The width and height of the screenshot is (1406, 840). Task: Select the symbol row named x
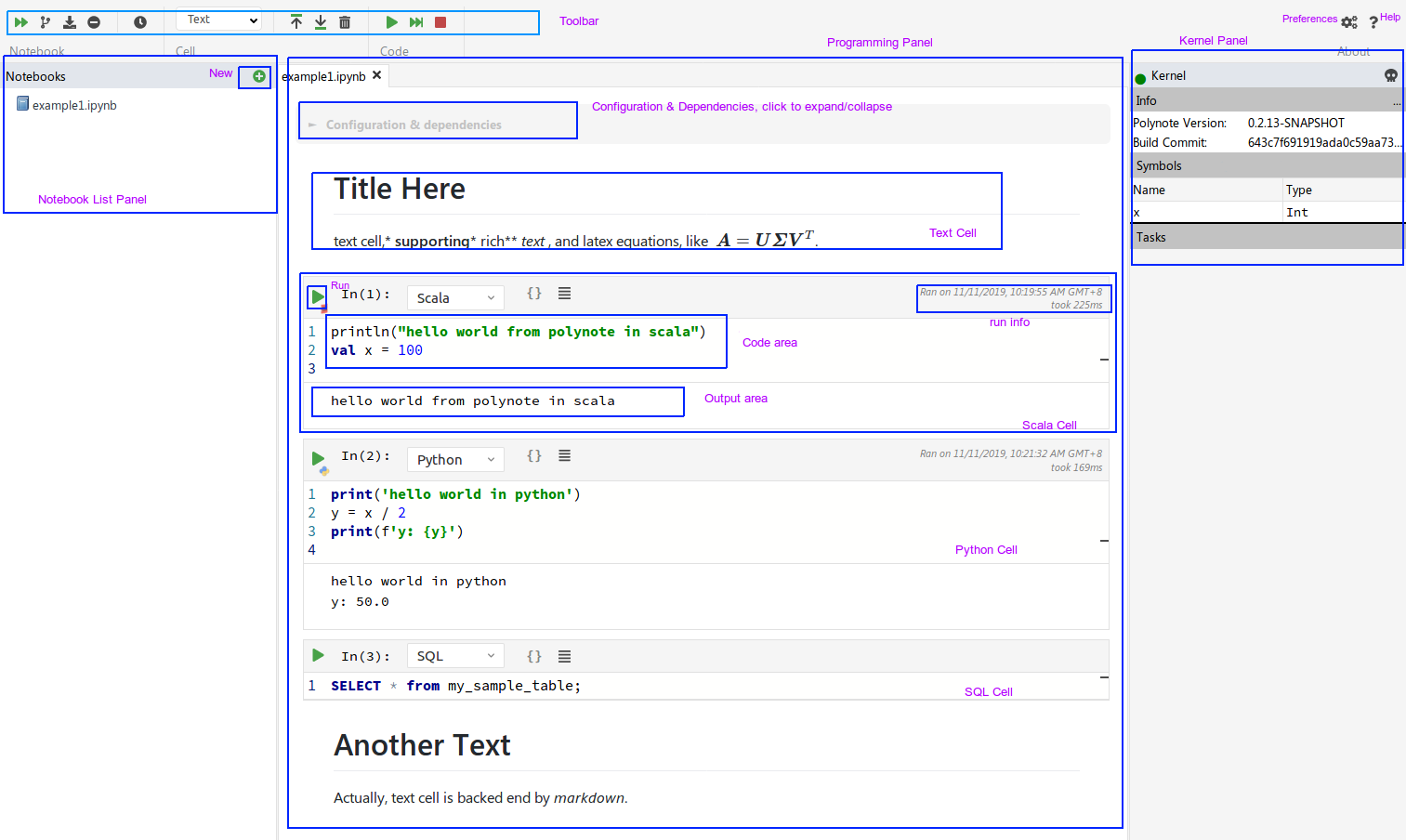[1267, 213]
